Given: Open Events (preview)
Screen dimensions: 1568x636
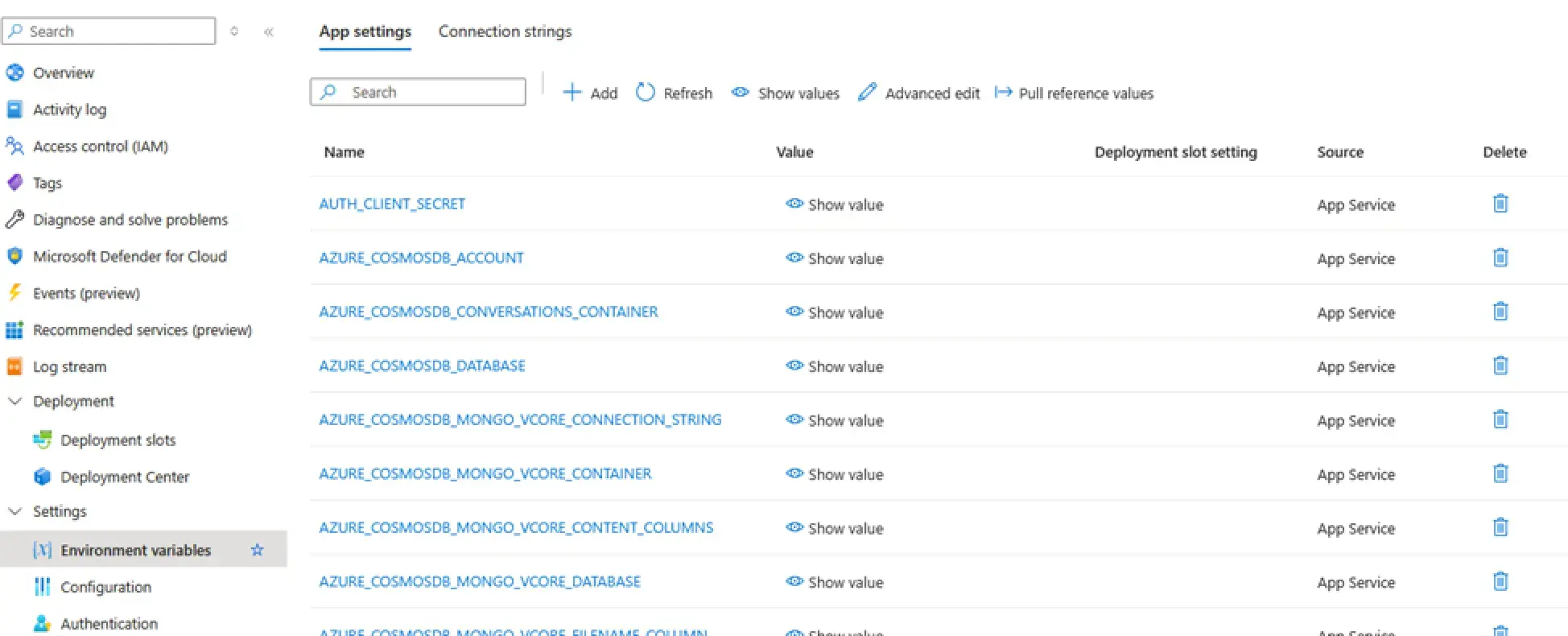Looking at the screenshot, I should [x=86, y=293].
